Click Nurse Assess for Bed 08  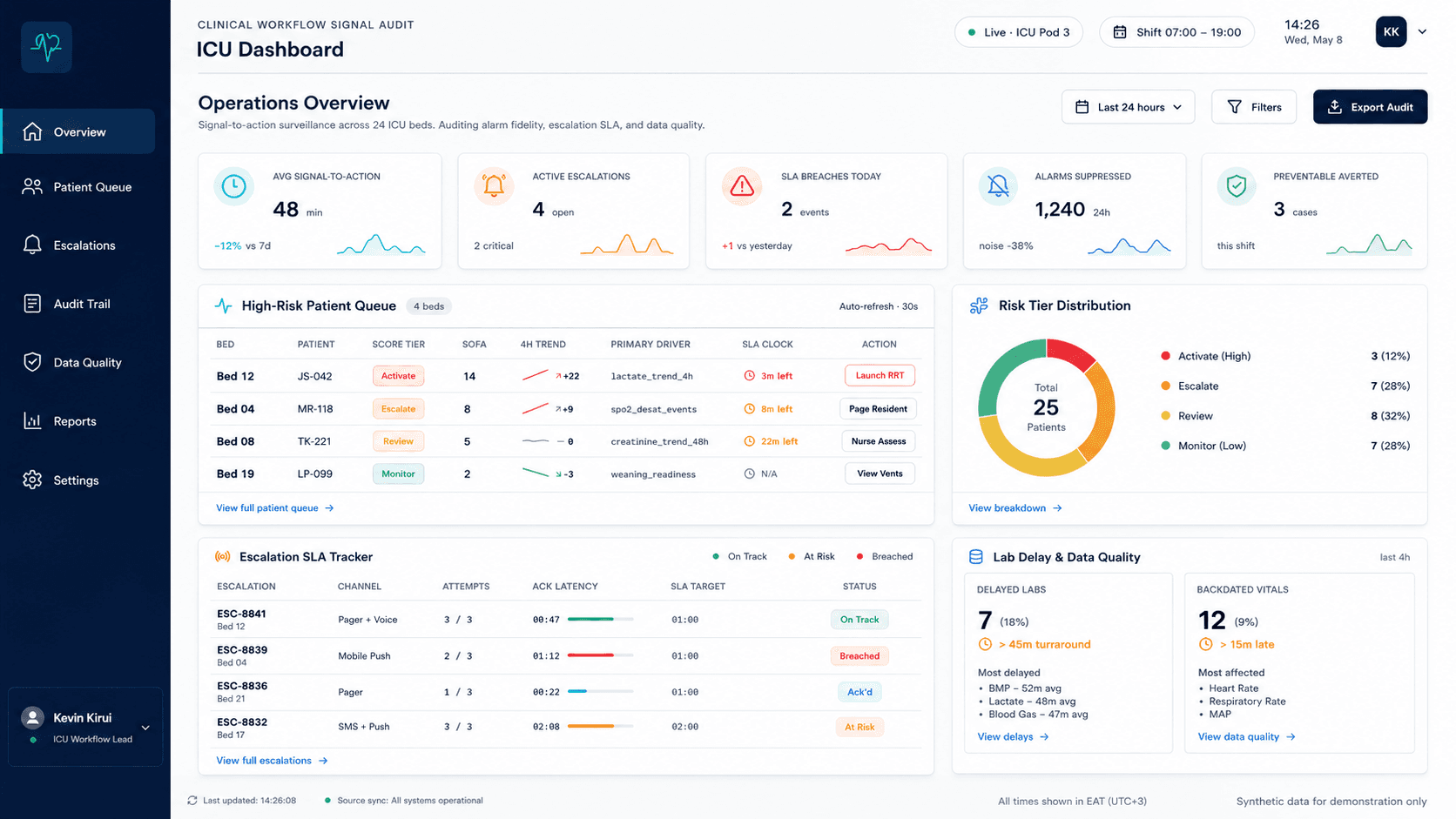[878, 441]
